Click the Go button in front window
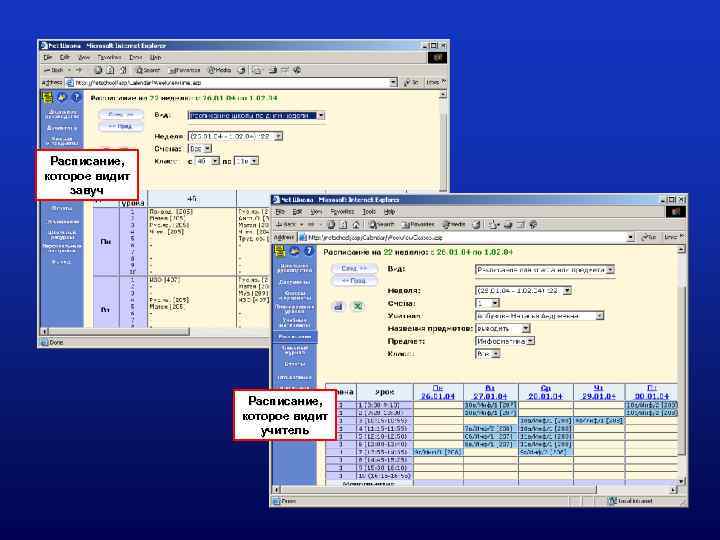 click(x=649, y=237)
